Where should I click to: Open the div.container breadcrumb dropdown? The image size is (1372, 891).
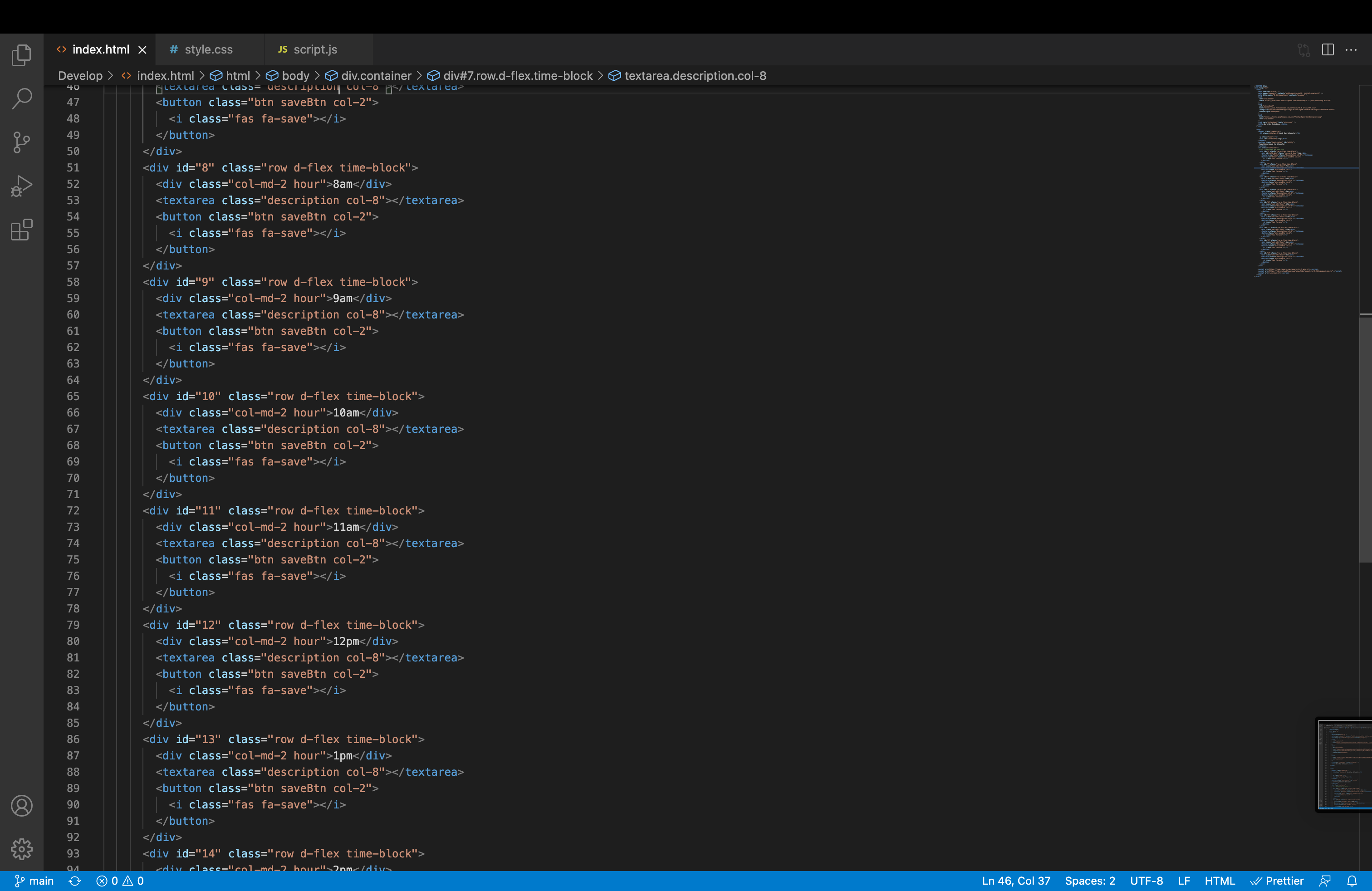point(376,75)
